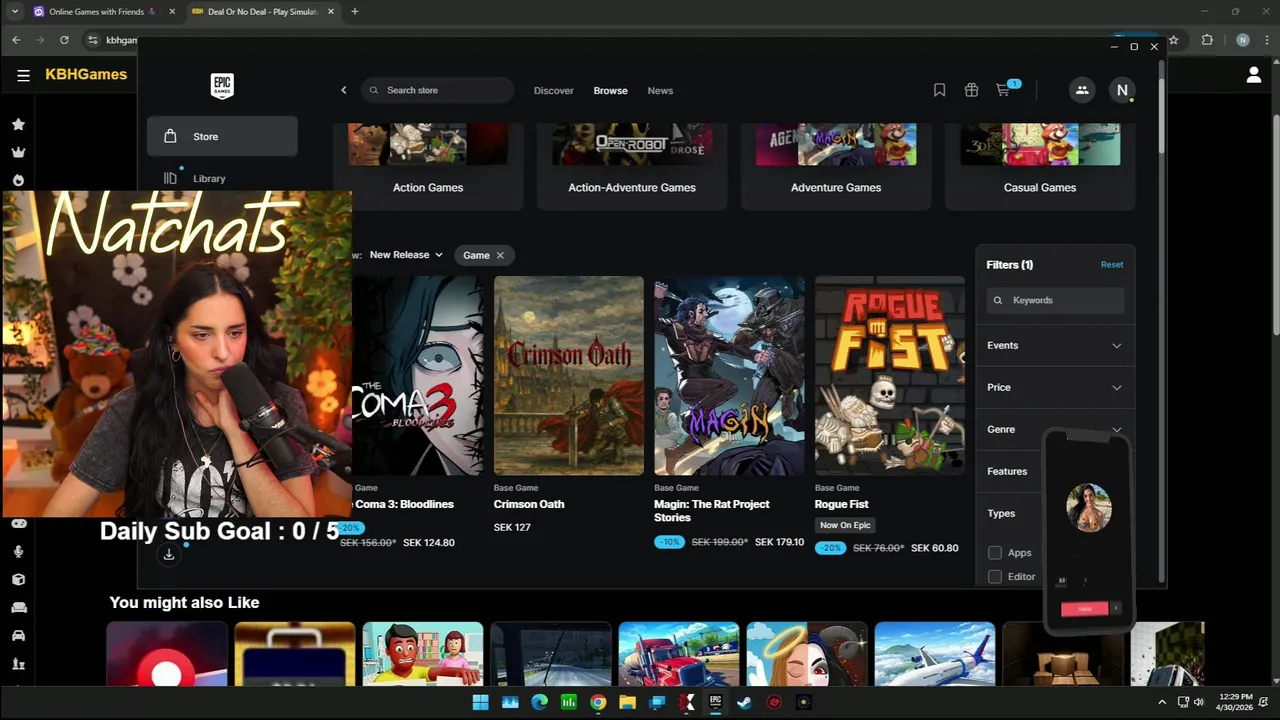Expand the Features filter section
1280x720 pixels.
click(x=1010, y=471)
